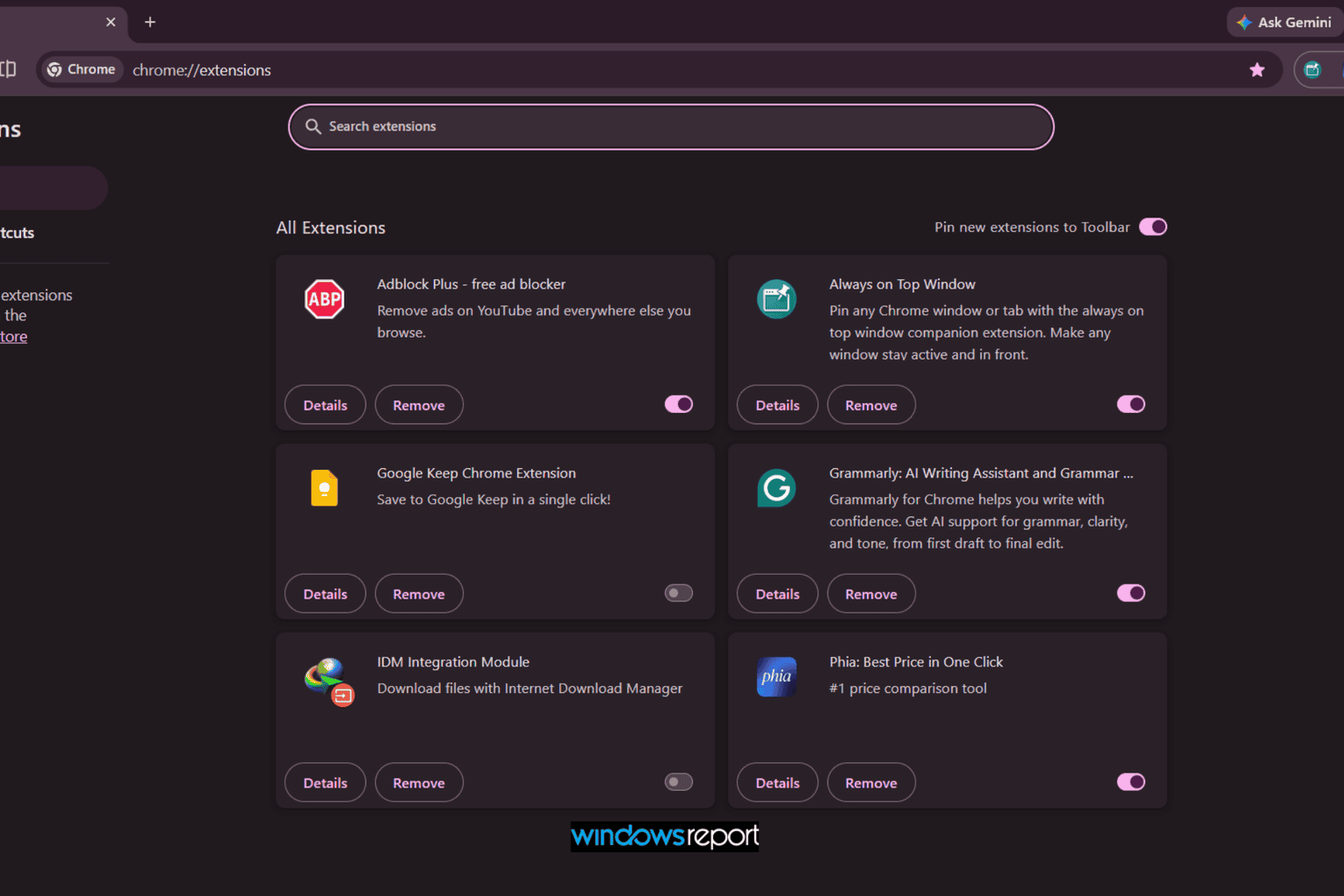The height and width of the screenshot is (896, 1344).
Task: Click the 'Pin new extensions to Toolbar' label
Action: 1032,227
